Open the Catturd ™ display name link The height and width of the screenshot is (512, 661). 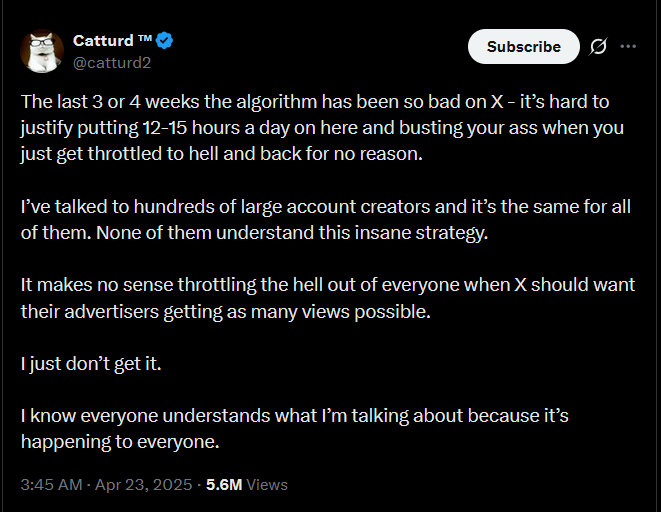coord(112,41)
